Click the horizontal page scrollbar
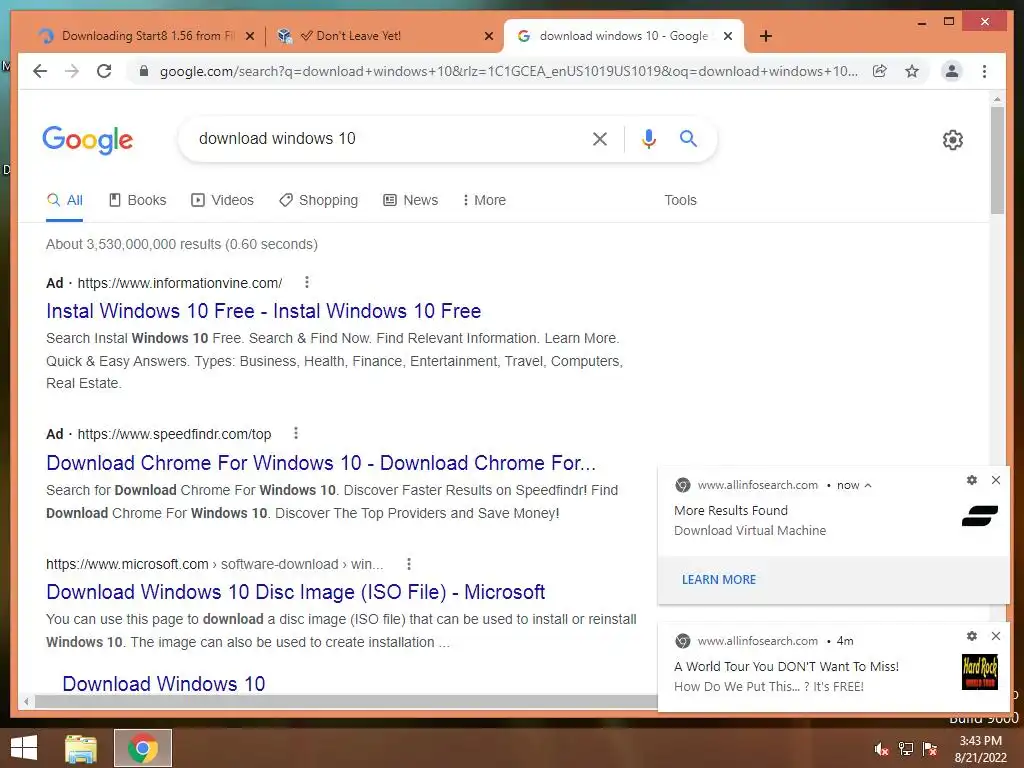 click(x=346, y=701)
